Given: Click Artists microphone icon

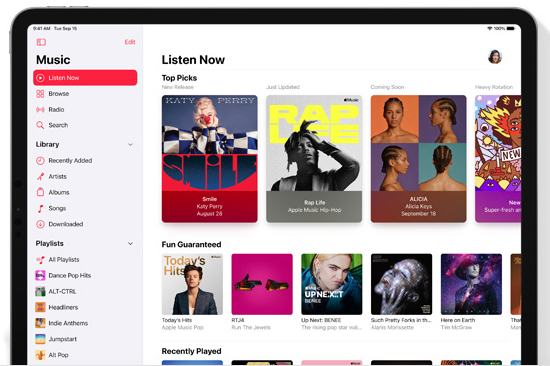Looking at the screenshot, I should click(x=40, y=177).
